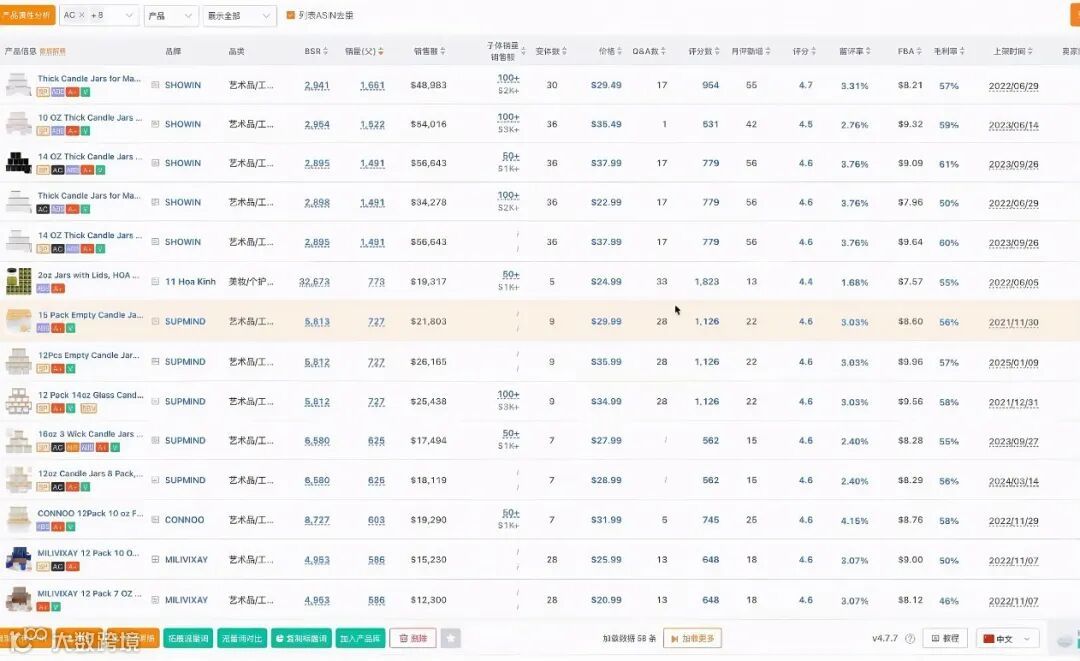Open the 教程 tutorial button
Viewport: 1080px width, 661px height.
[x=945, y=638]
